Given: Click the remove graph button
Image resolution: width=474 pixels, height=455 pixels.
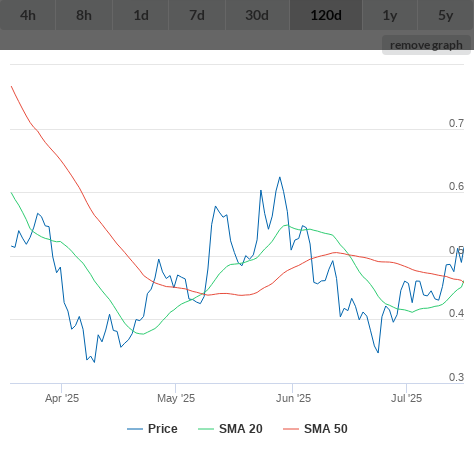Looking at the screenshot, I should pos(426,45).
